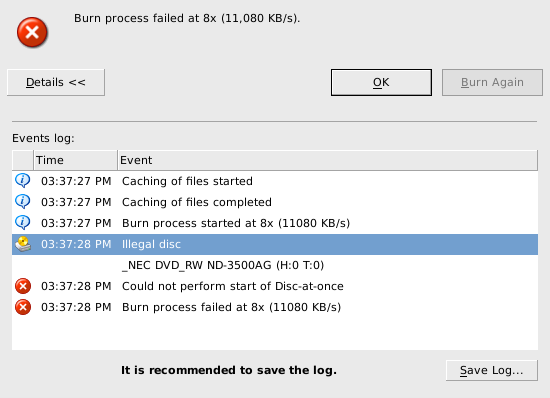Click error icon for Burn process failed row
This screenshot has height=398, width=550.
point(23,307)
